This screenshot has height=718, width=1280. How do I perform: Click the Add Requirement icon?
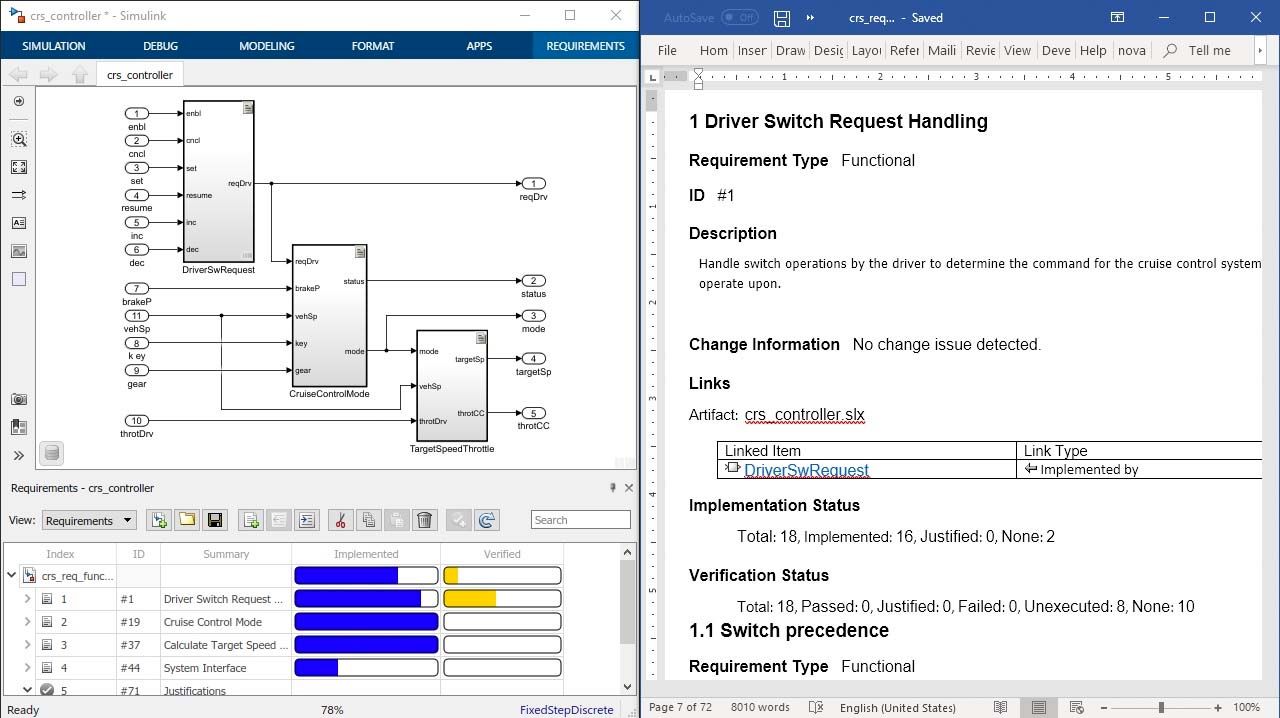pyautogui.click(x=251, y=520)
